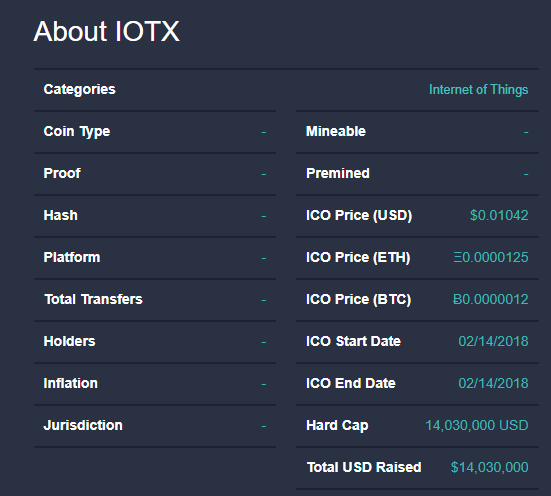
Task: Click the Coin Type row label
Action: 77,131
